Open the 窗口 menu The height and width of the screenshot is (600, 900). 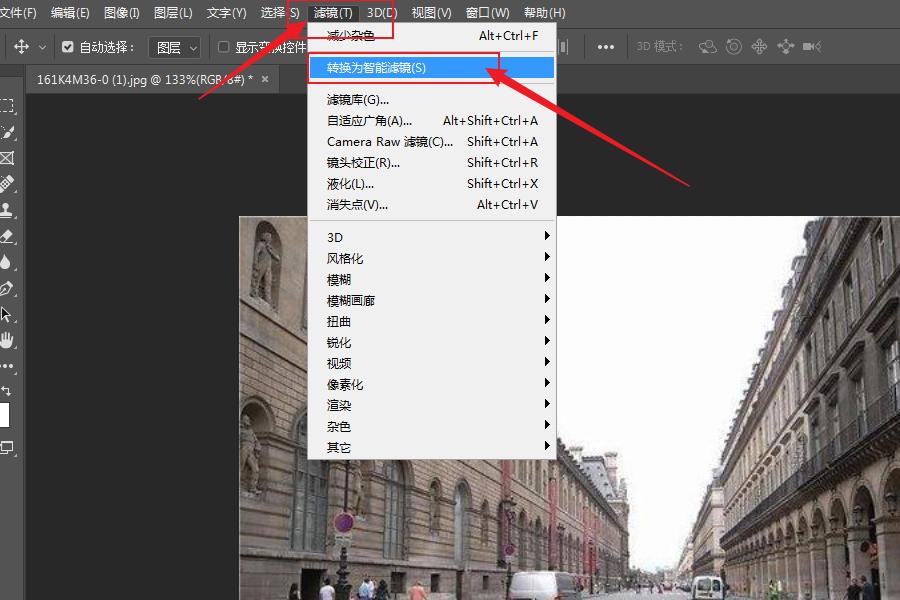pos(485,12)
